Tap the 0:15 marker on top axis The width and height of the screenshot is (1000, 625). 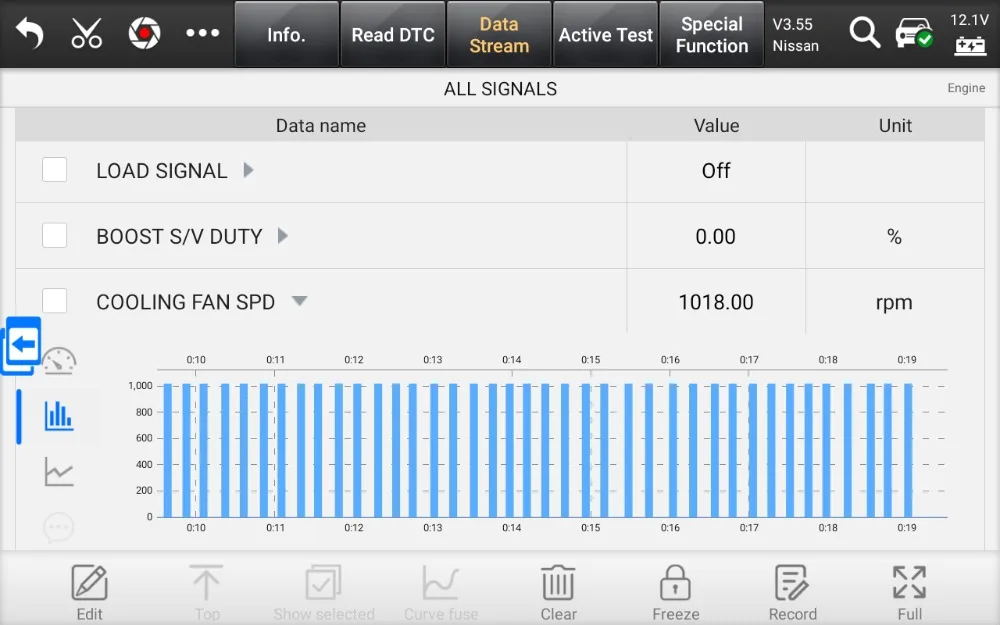[x=591, y=360]
